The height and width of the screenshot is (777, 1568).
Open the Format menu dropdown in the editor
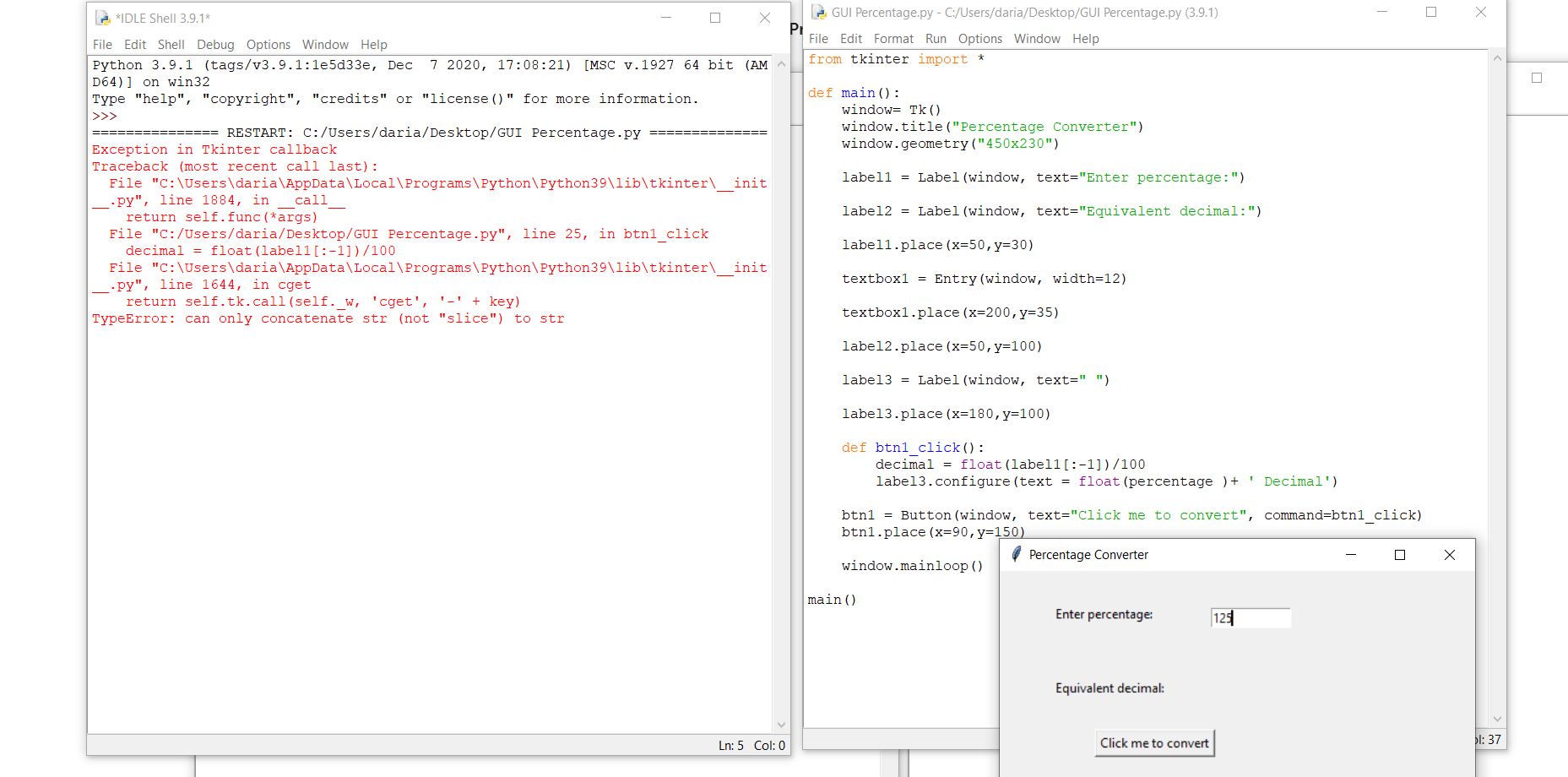tap(893, 38)
